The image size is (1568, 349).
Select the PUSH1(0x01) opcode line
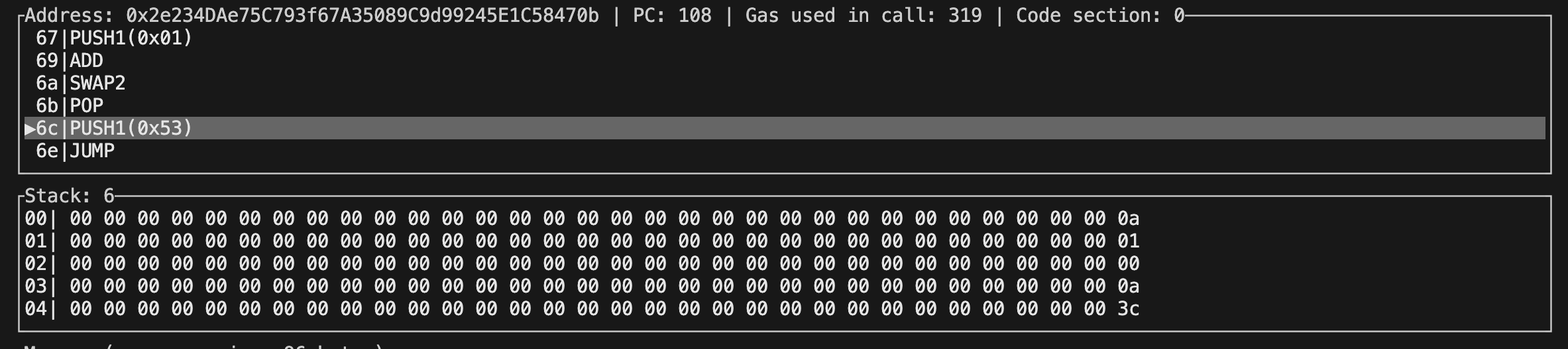(x=131, y=38)
